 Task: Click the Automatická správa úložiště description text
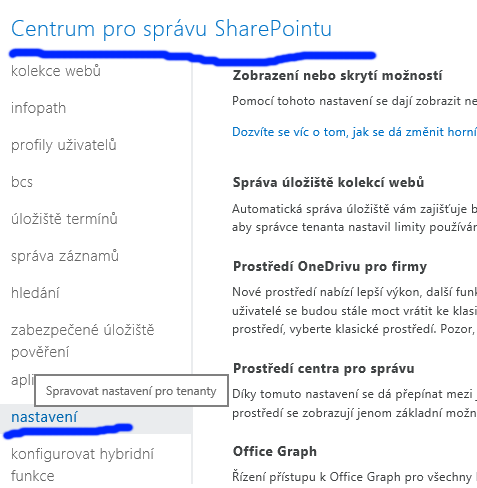click(x=354, y=218)
